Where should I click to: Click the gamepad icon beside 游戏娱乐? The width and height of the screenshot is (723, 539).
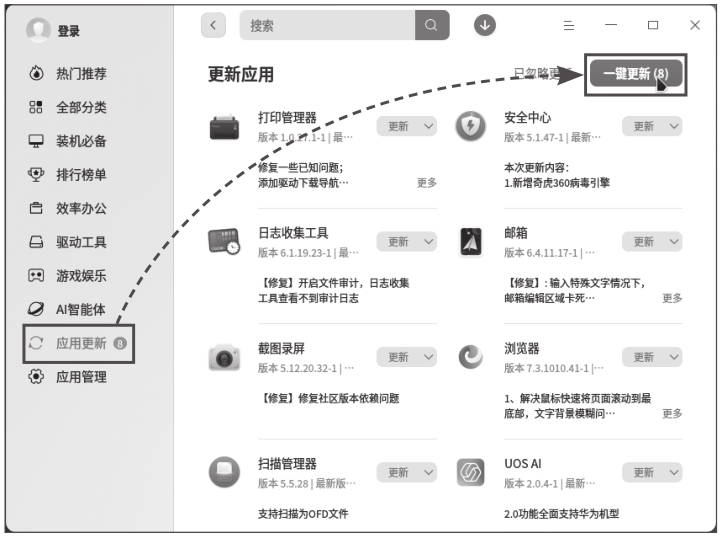pos(36,276)
